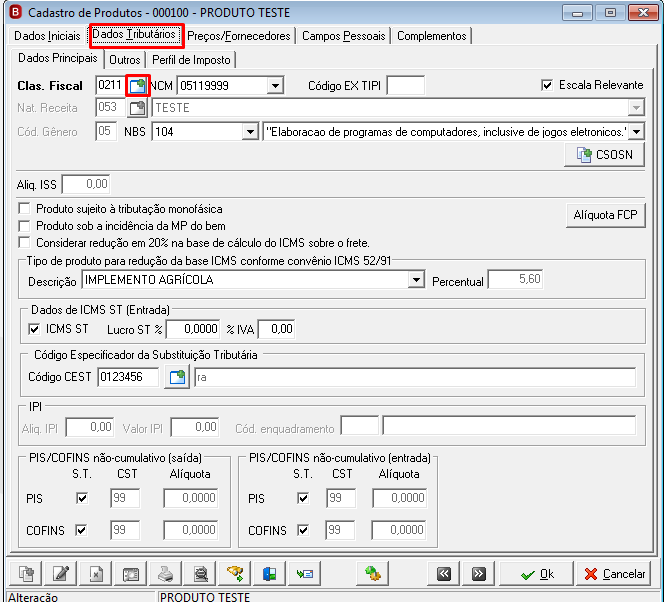
Task: Click the CSOSN button
Action: 604,155
